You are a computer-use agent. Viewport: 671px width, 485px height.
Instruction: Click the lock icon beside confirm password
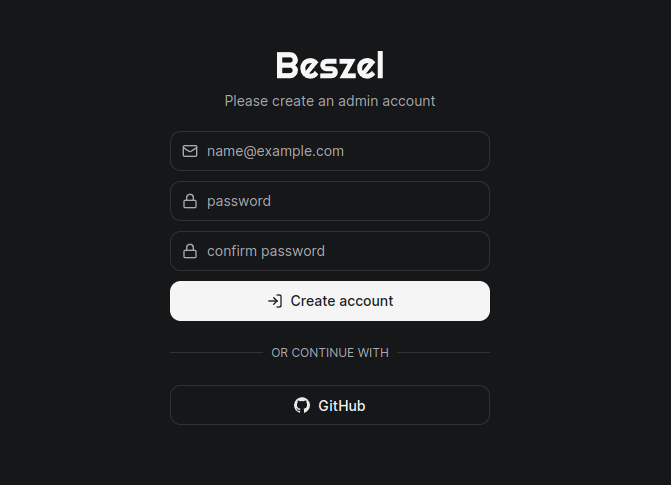[190, 251]
